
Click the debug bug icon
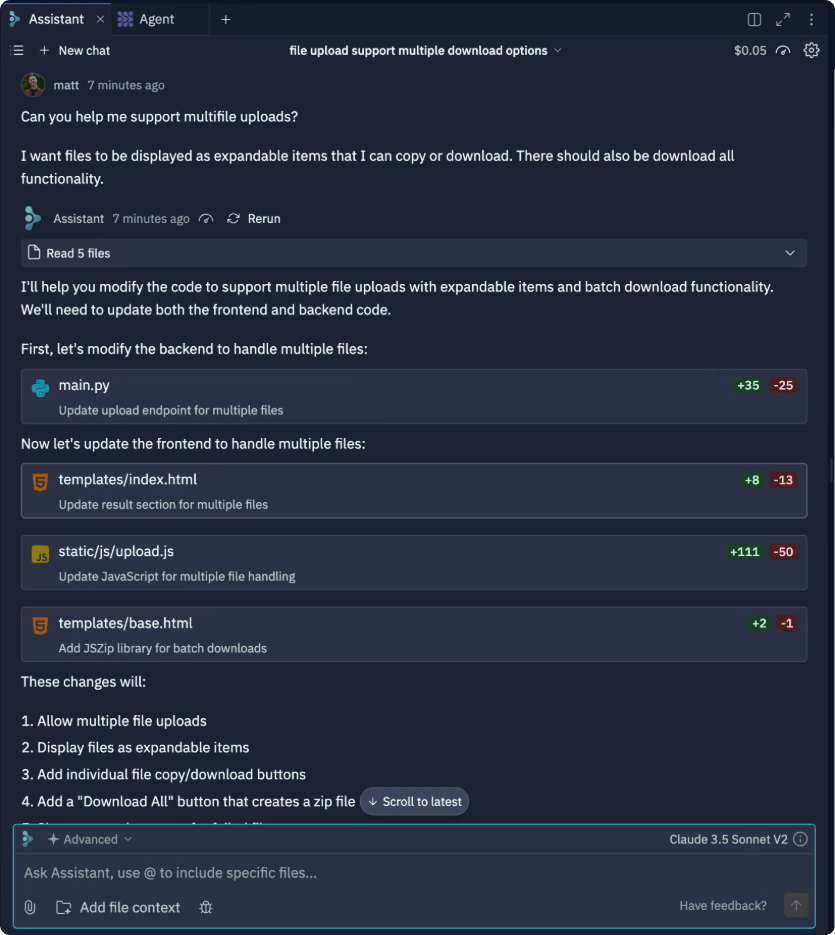point(206,907)
